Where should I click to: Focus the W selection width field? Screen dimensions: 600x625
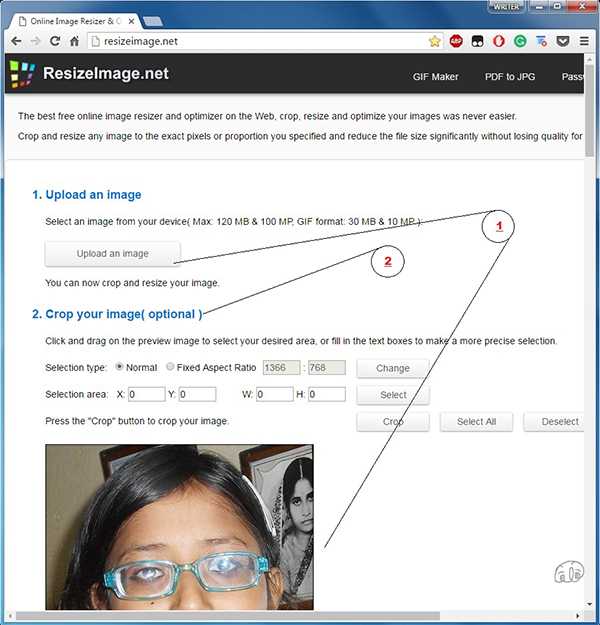(275, 394)
